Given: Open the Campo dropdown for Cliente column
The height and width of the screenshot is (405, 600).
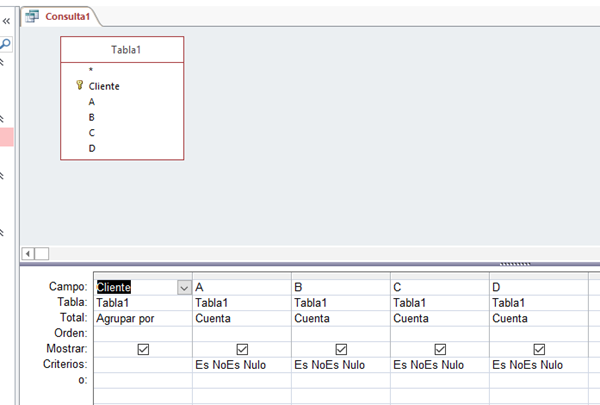Looking at the screenshot, I should (x=184, y=288).
